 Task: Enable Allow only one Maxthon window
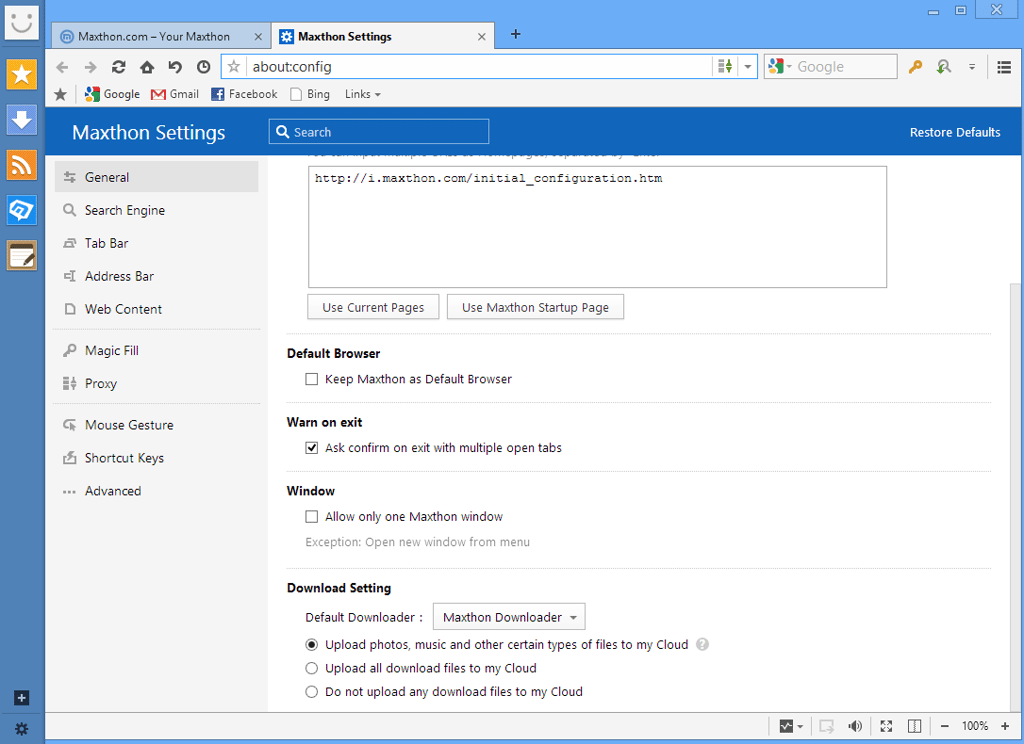(312, 517)
